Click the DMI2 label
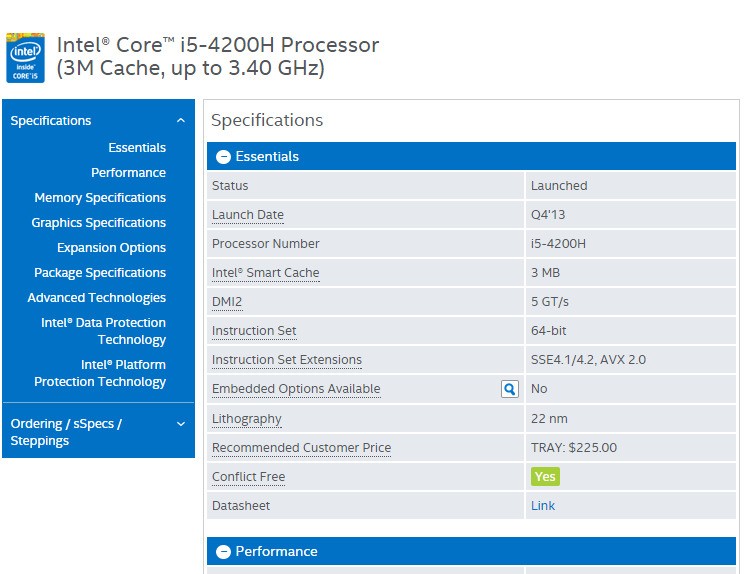The height and width of the screenshot is (574, 747). tap(227, 302)
